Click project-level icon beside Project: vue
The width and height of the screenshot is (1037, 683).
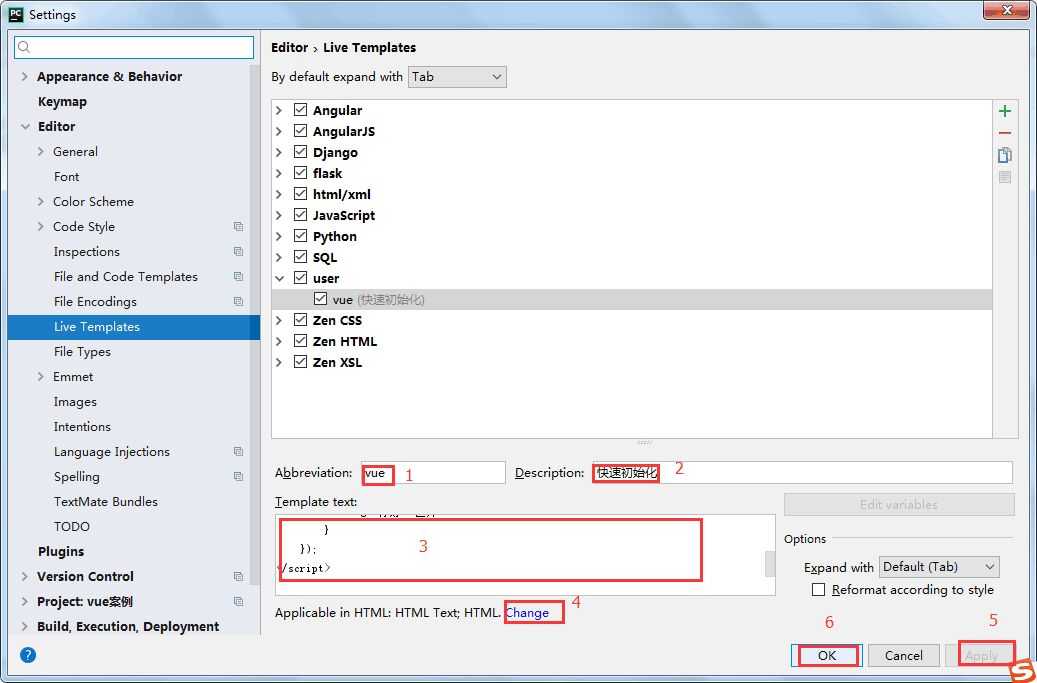238,602
